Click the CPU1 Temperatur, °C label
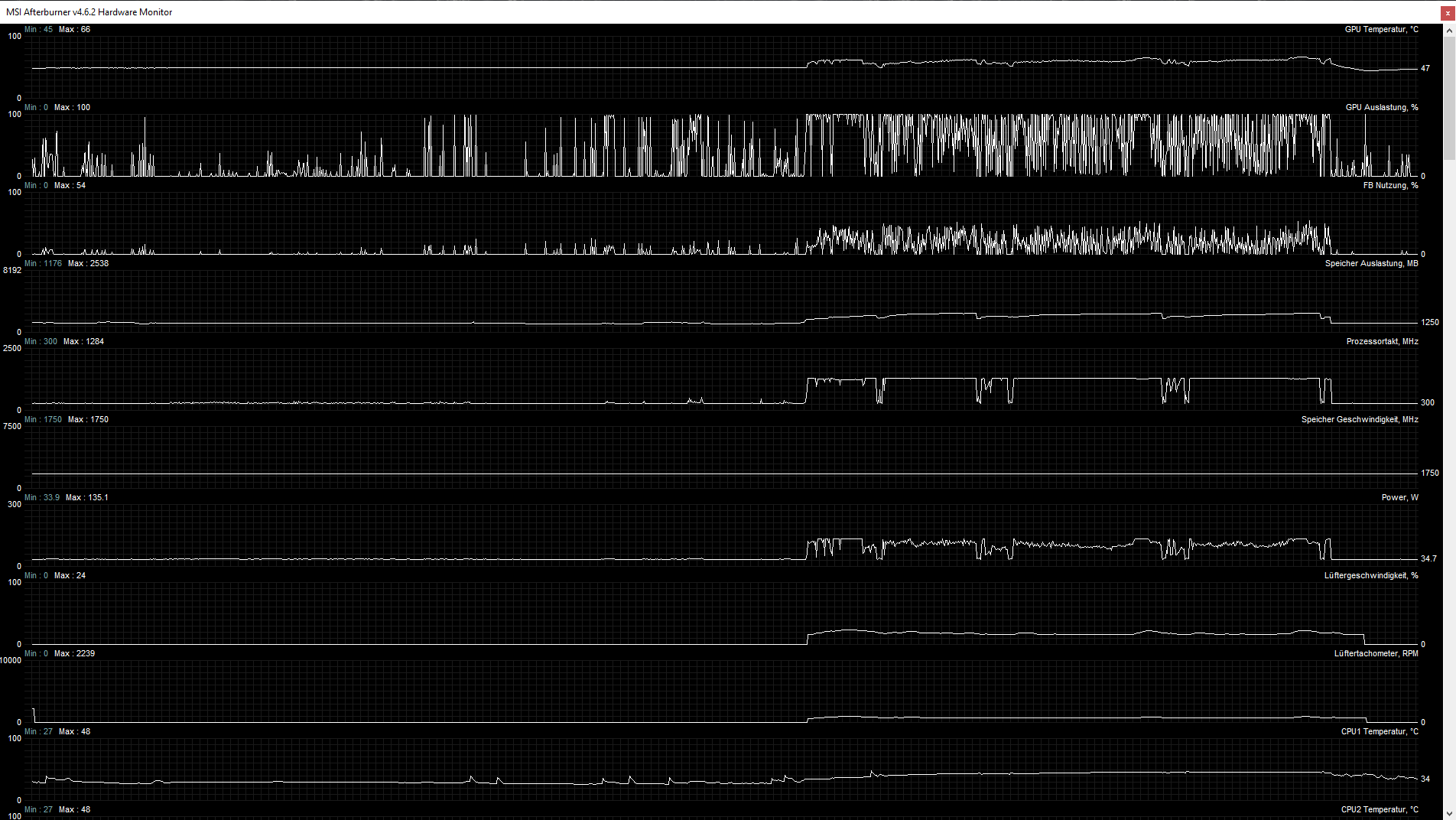Image resolution: width=1456 pixels, height=820 pixels. (x=1380, y=732)
